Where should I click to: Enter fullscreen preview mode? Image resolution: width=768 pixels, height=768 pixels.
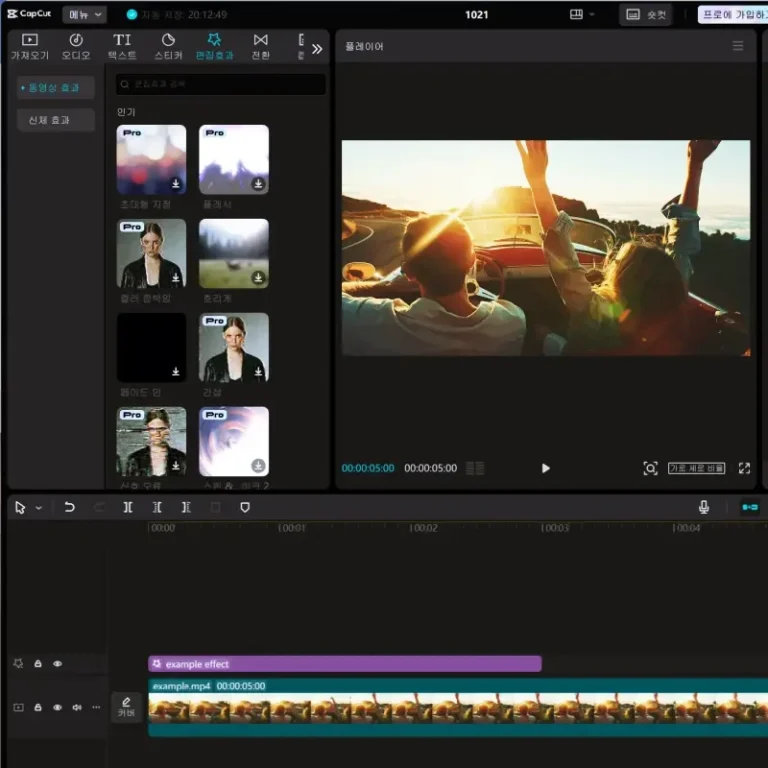(x=744, y=468)
